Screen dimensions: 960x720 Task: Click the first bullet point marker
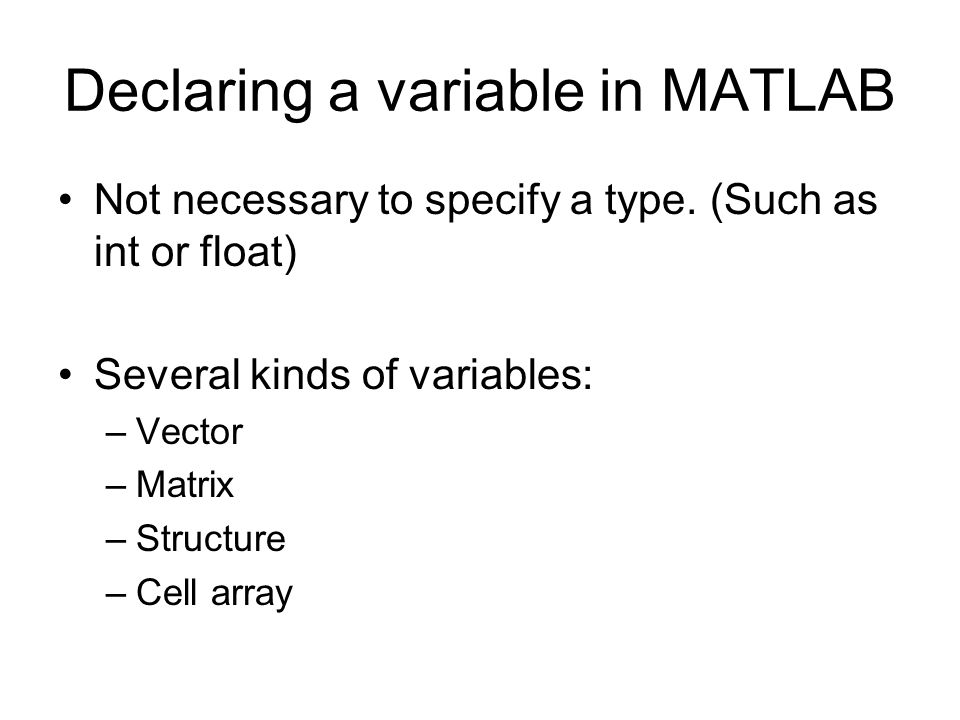point(66,200)
